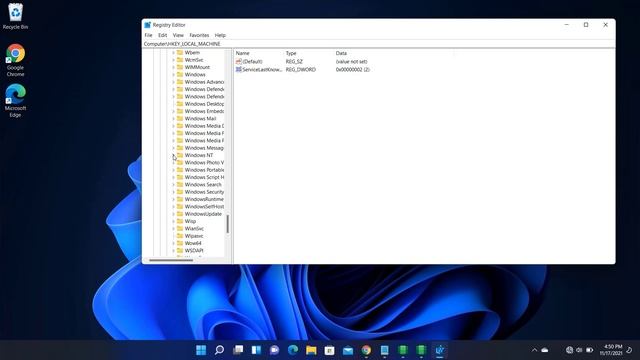Expand the WindowsUpdate key
The width and height of the screenshot is (640, 360).
pyautogui.click(x=173, y=214)
